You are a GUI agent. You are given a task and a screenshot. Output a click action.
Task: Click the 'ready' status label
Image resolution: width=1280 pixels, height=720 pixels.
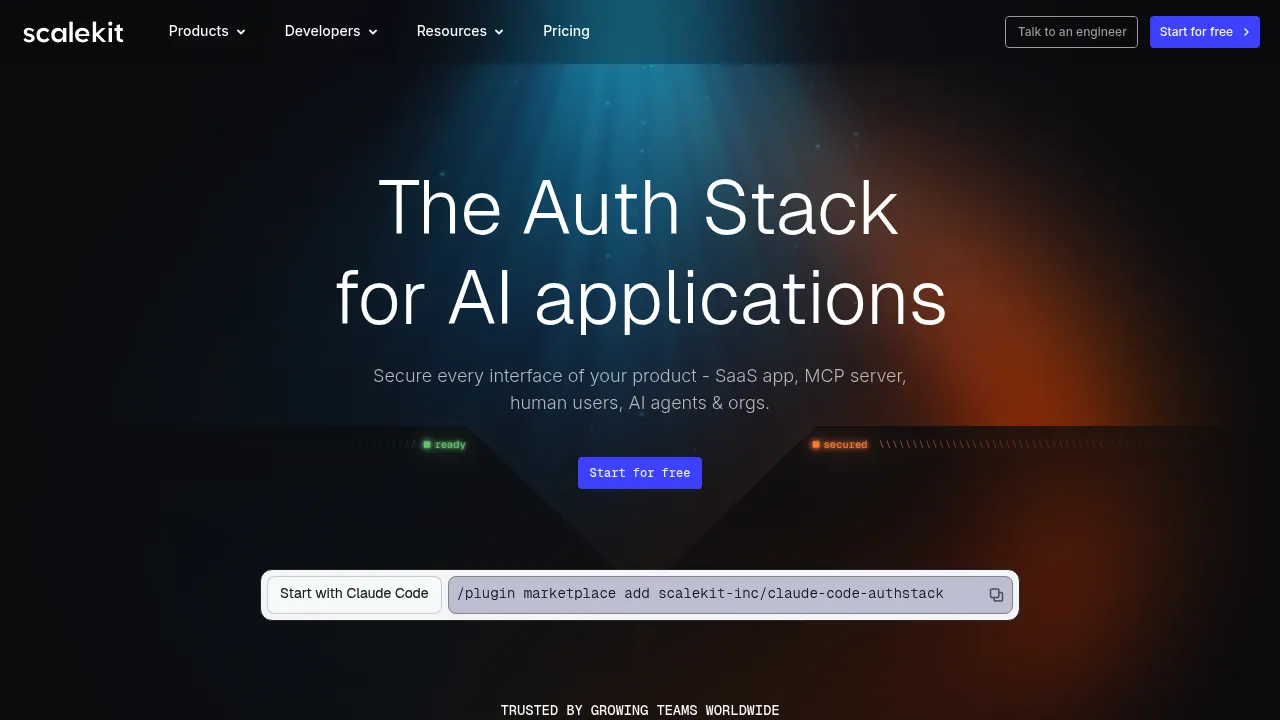coord(445,445)
